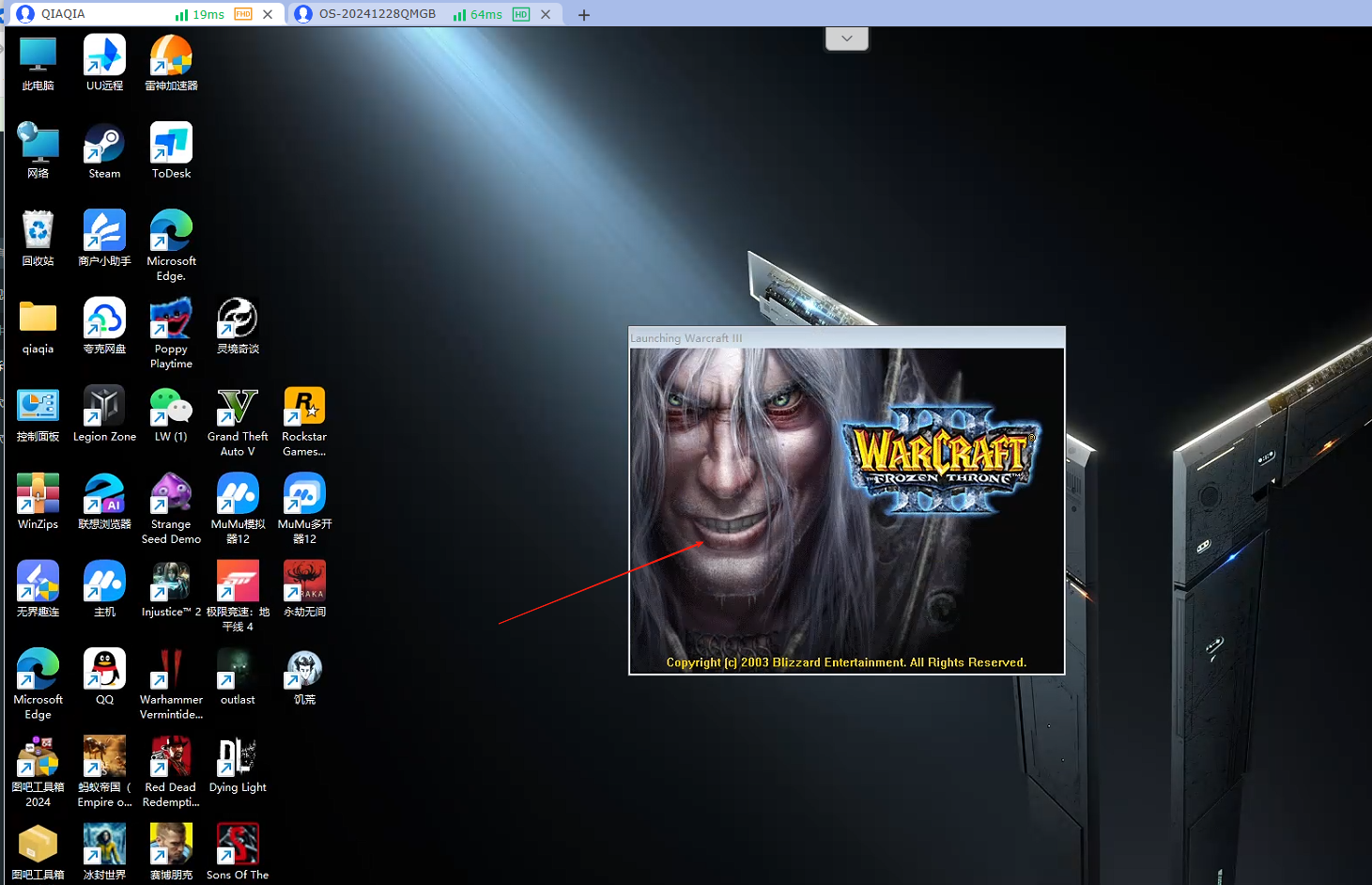Launch Grand Theft Auto V shortcut
The image size is (1372, 885).
point(238,421)
